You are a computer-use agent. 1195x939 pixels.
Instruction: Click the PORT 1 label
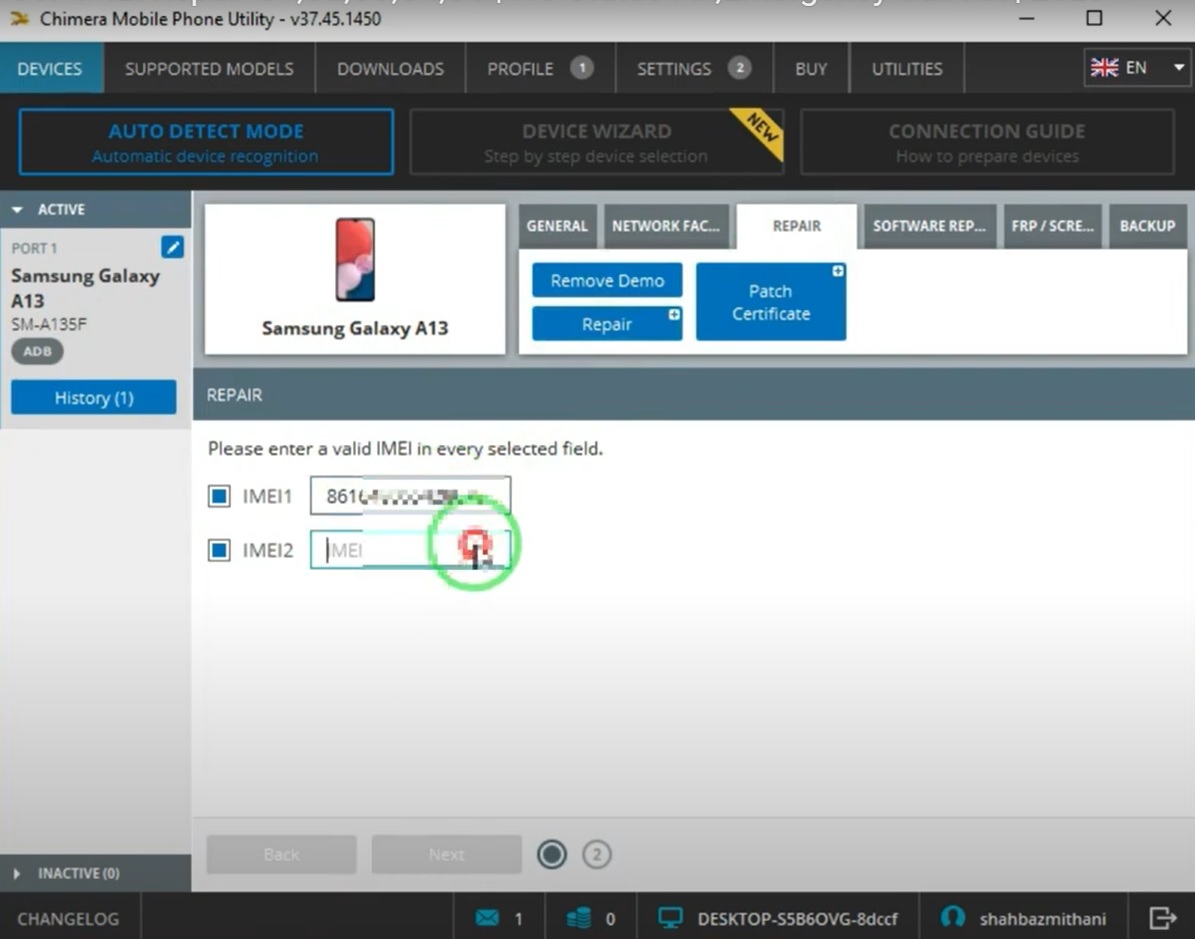tap(34, 248)
